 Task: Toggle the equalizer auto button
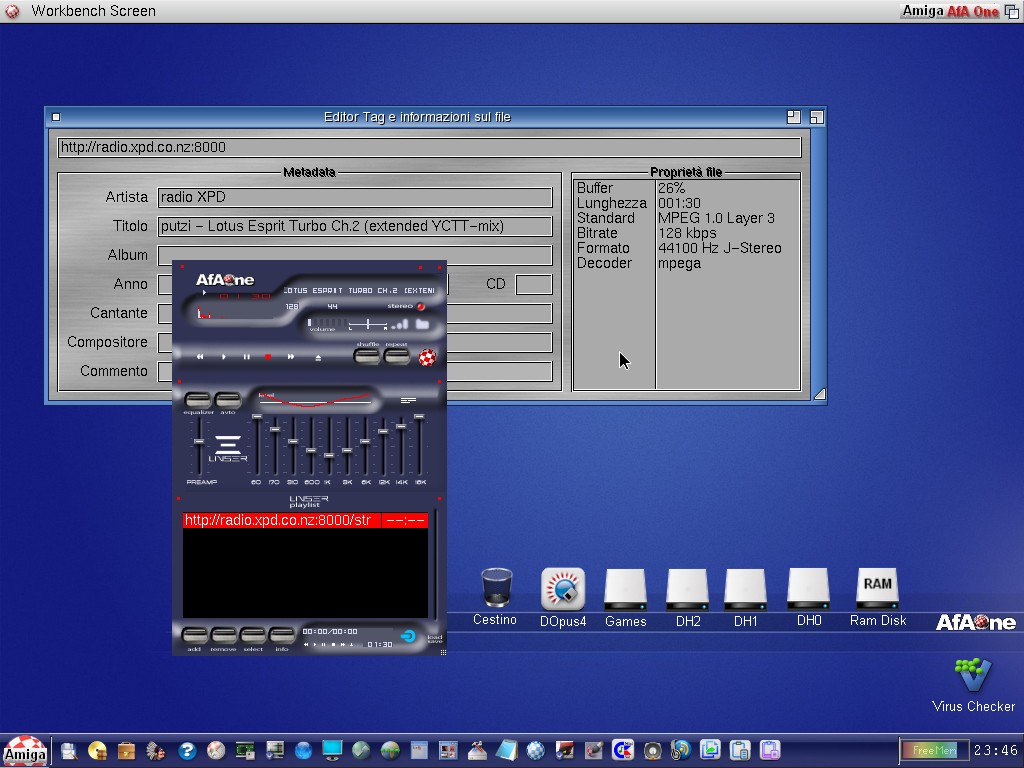click(228, 401)
